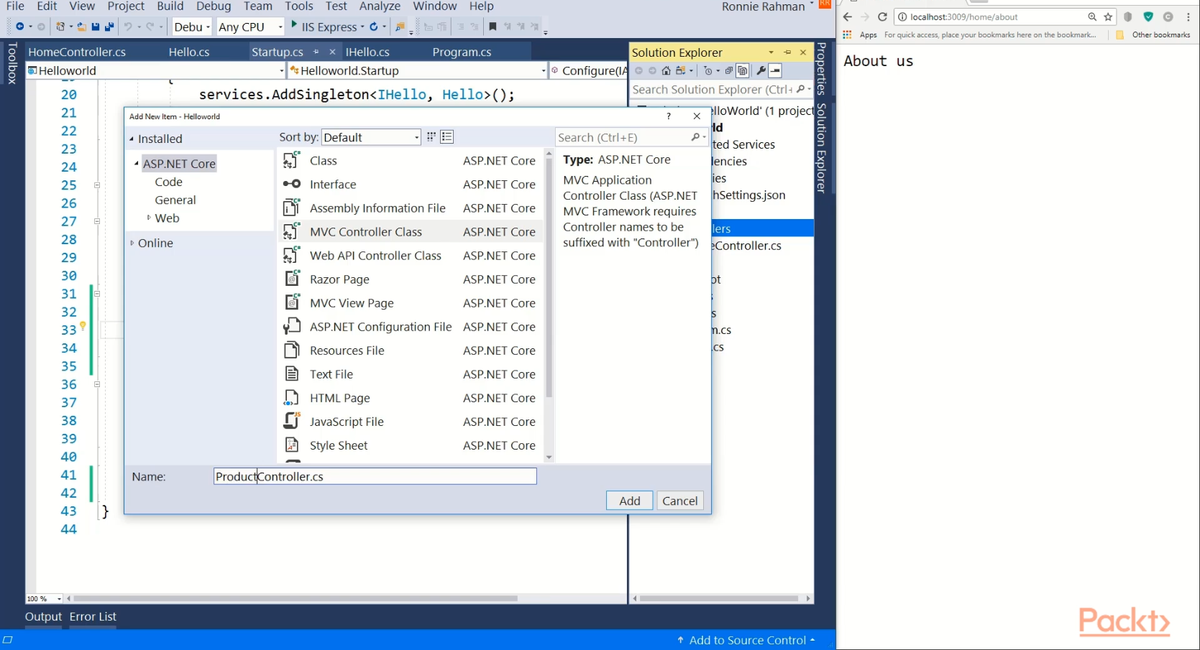Click the Search Solution Explorer box
This screenshot has height=650, width=1200.
coord(720,89)
